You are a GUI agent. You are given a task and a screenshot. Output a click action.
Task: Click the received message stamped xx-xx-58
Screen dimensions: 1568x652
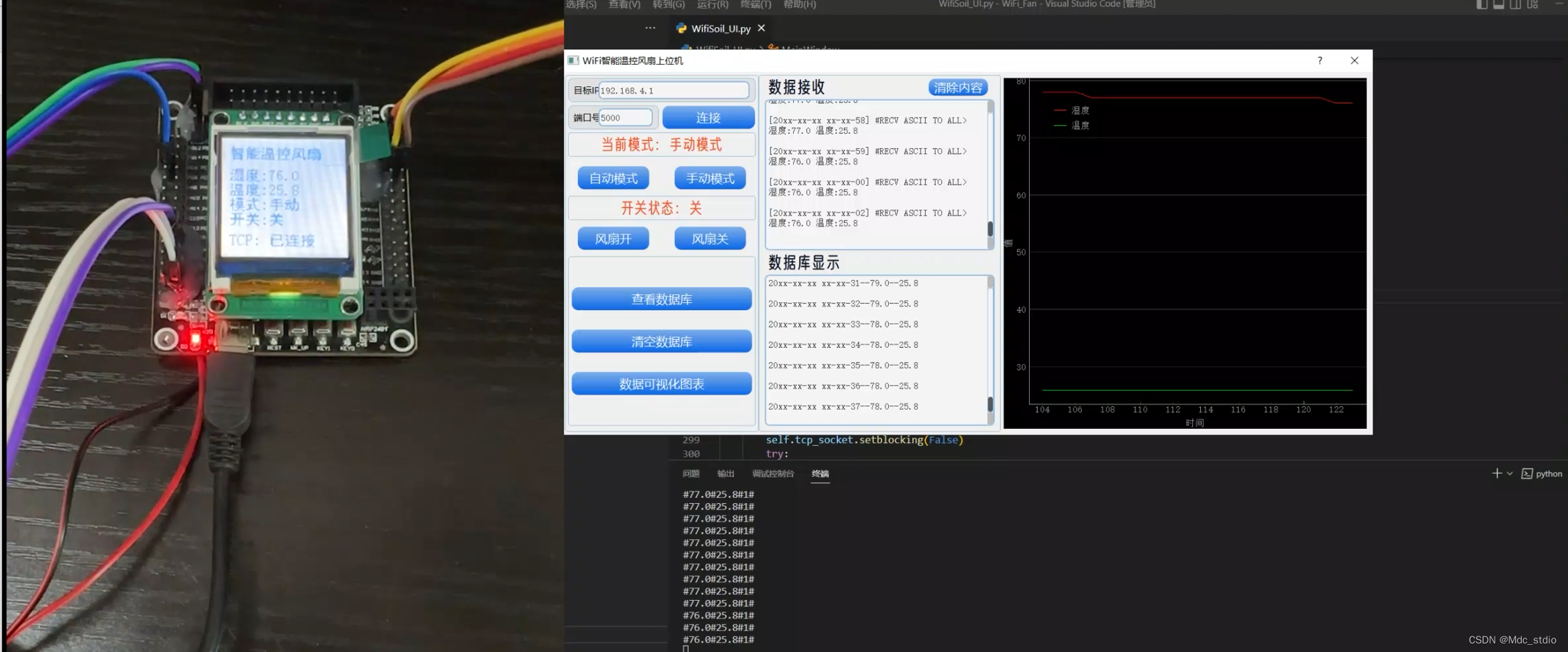pos(867,126)
